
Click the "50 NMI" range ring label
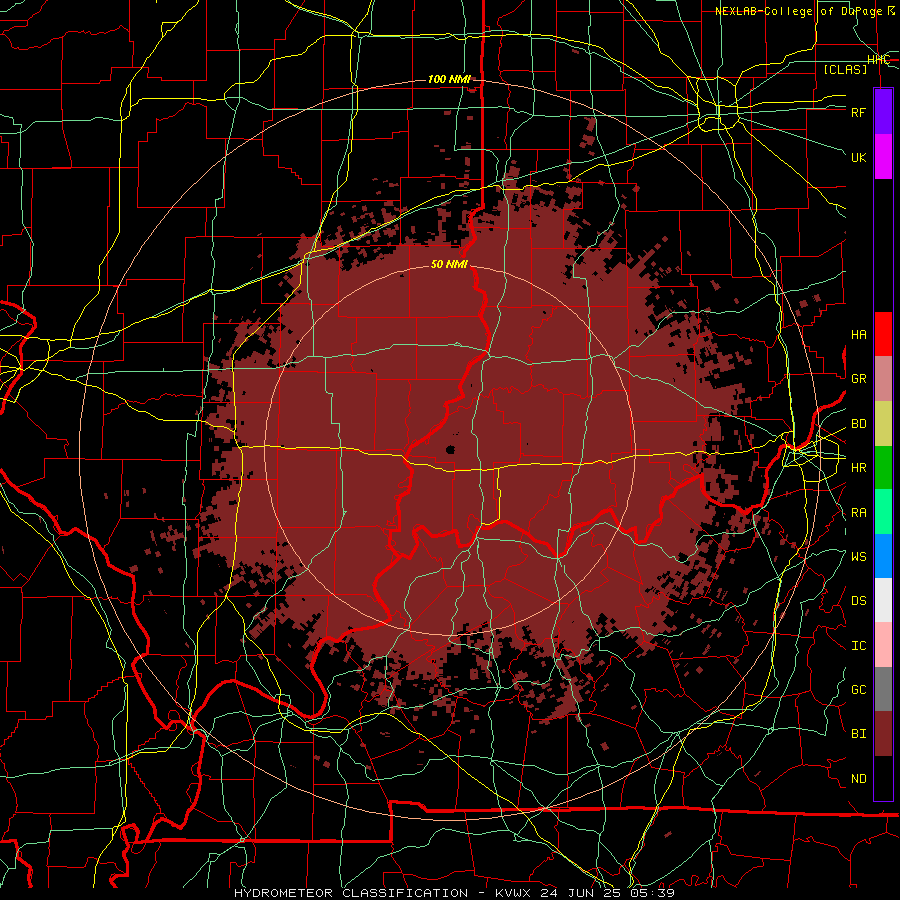click(449, 264)
